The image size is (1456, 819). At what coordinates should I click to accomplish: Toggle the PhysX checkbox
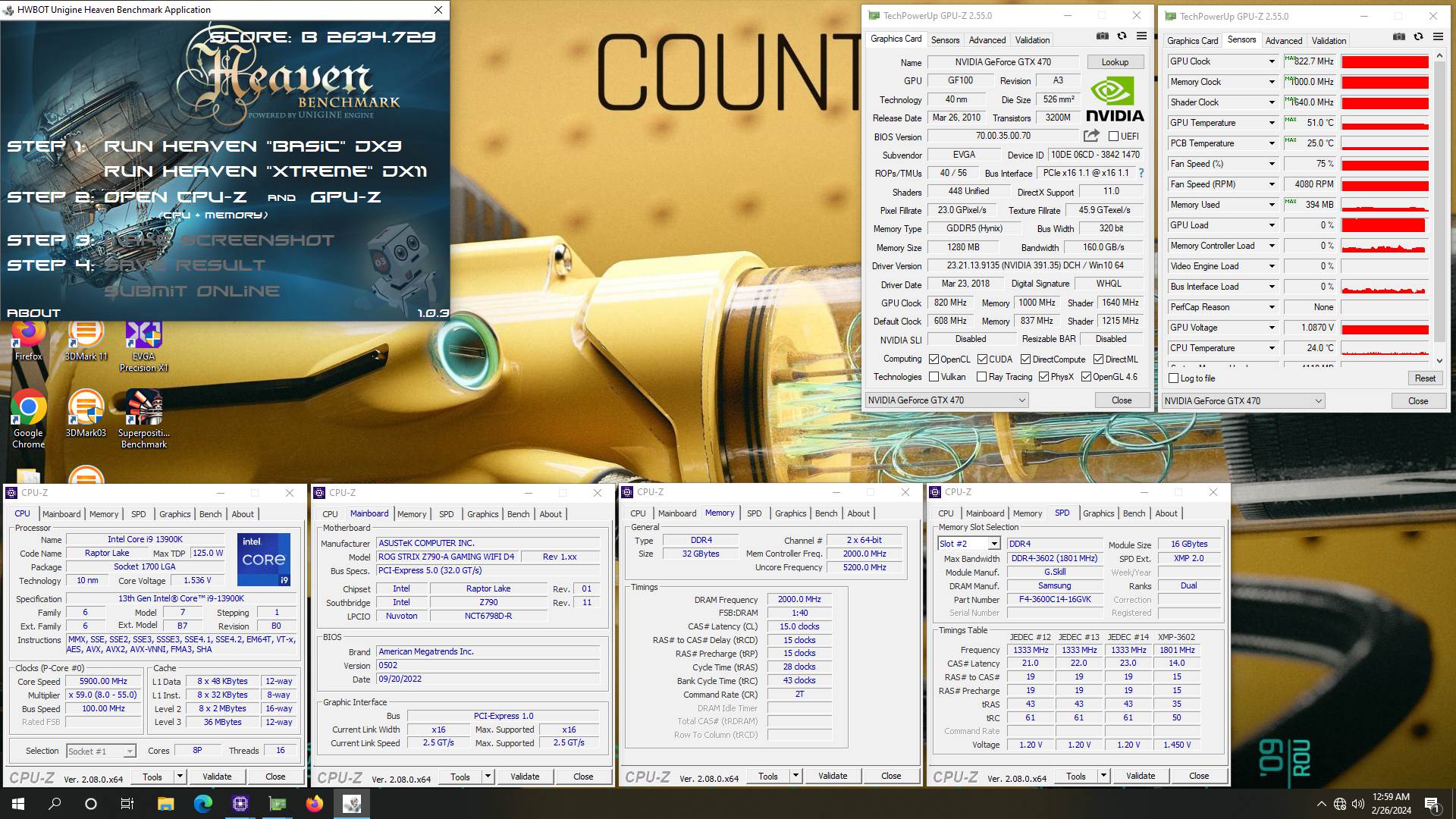point(1043,377)
